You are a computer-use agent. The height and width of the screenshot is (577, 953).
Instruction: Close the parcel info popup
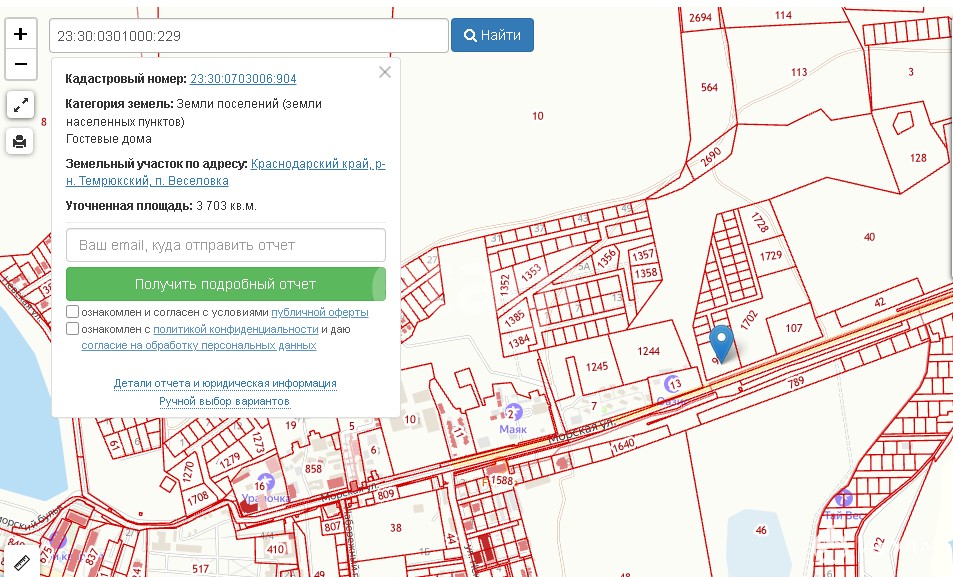pos(385,72)
